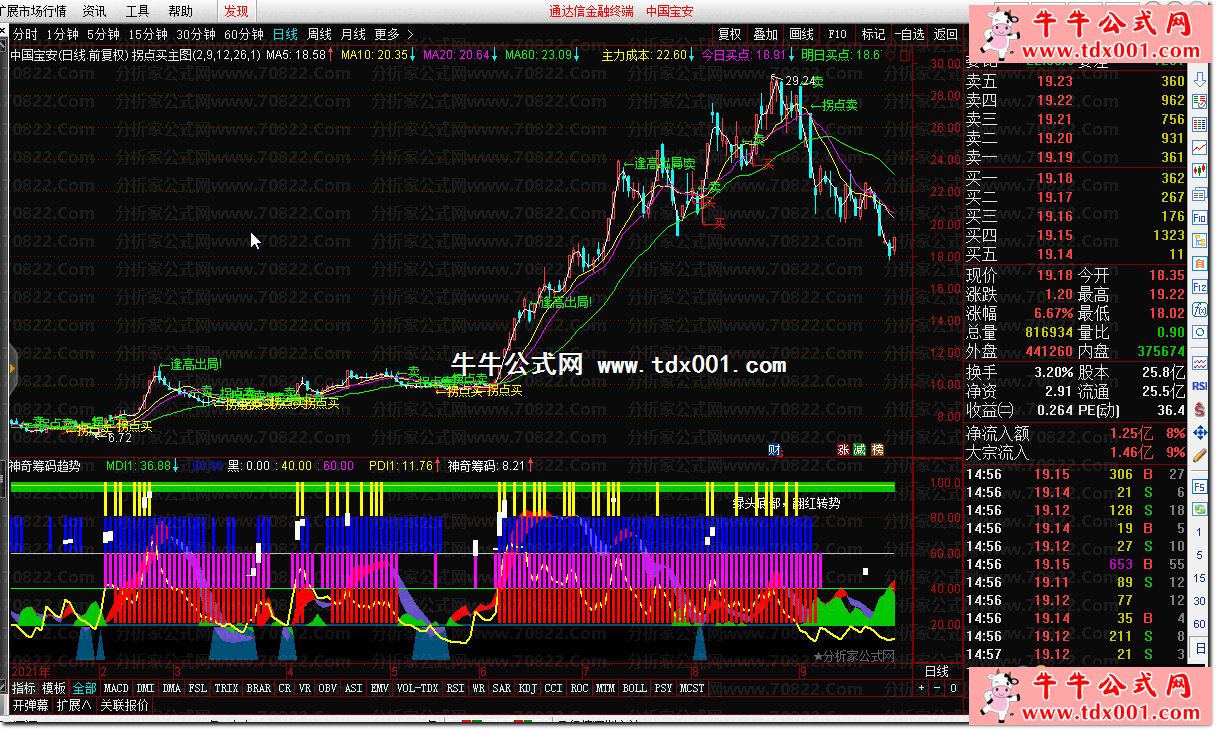Switch to 分时 chart period
1217x730 pixels.
click(x=25, y=34)
